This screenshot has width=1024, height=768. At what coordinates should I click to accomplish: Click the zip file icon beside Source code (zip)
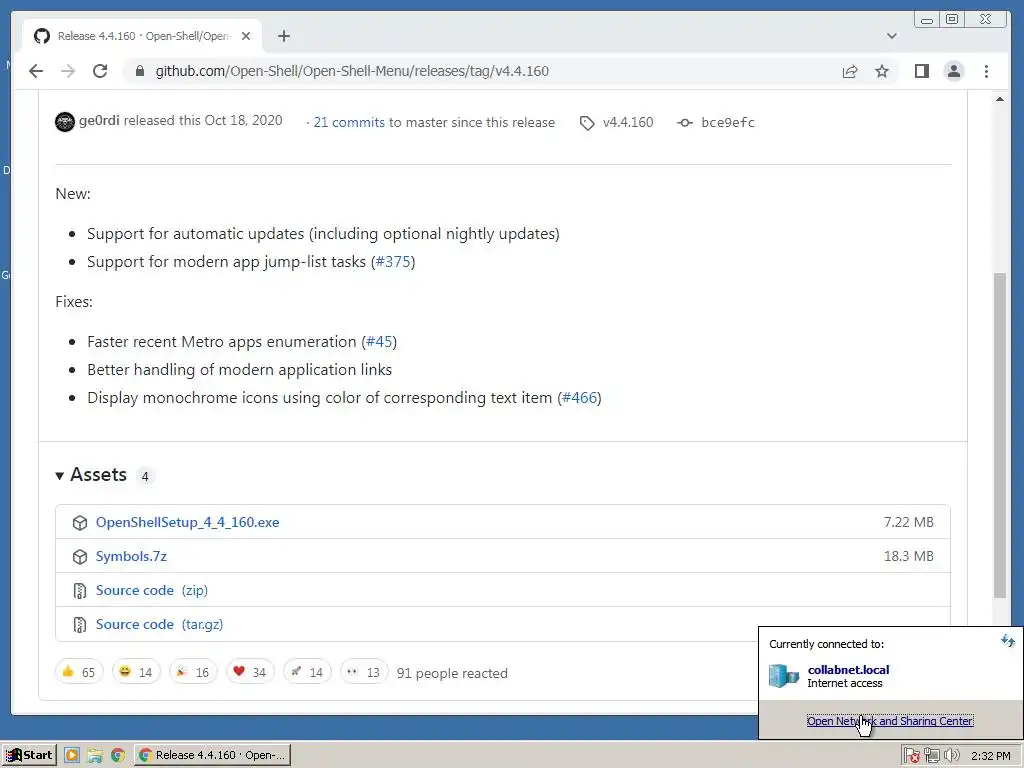(x=80, y=591)
